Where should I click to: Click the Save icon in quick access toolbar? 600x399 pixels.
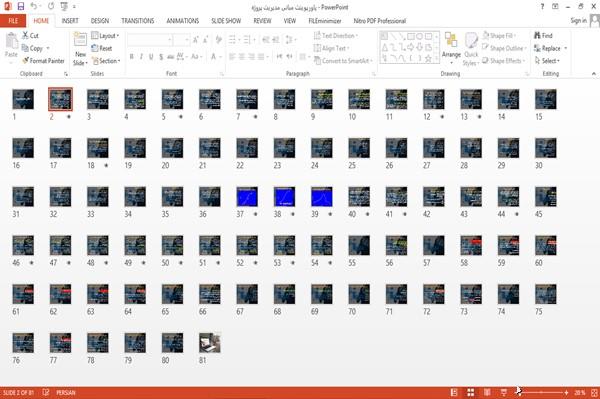pyautogui.click(x=21, y=6)
